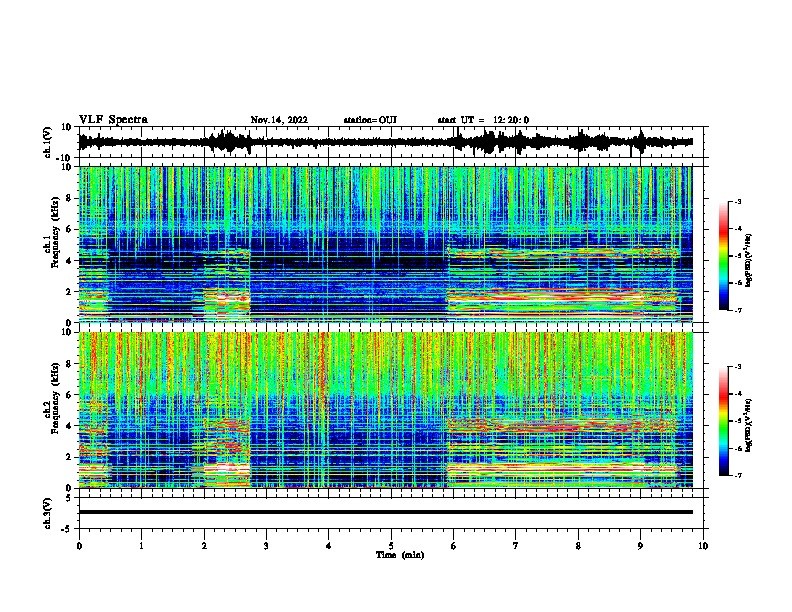Click the ch.1(V) waveform trace panel
The height and width of the screenshot is (612, 792).
tap(391, 142)
